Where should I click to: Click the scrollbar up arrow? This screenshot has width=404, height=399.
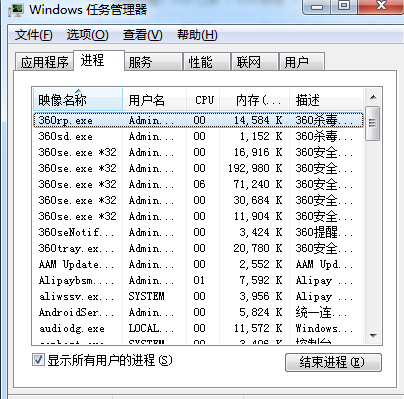point(373,97)
